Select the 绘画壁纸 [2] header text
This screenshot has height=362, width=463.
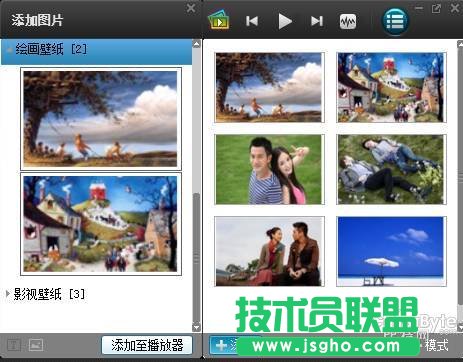(x=51, y=50)
